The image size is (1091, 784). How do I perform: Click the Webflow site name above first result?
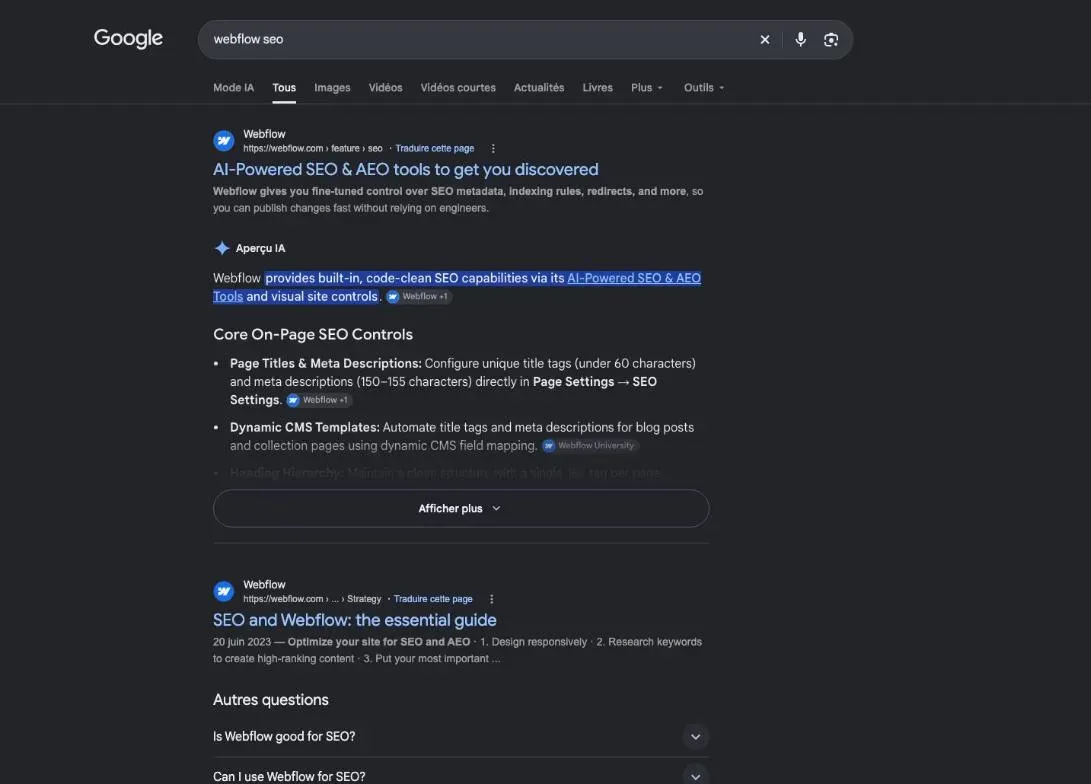(264, 134)
